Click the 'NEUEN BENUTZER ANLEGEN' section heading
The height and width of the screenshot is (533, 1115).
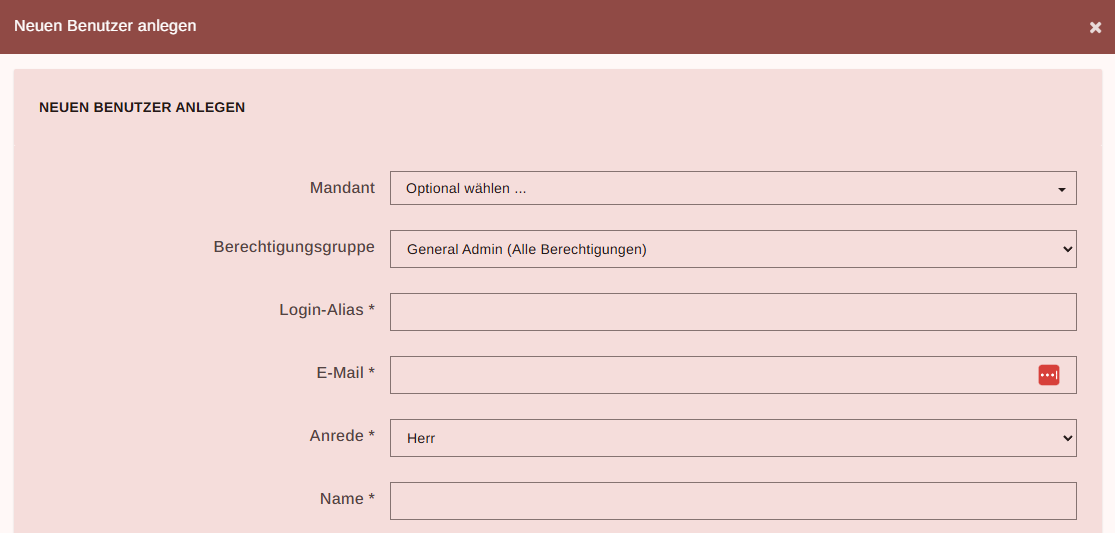142,107
